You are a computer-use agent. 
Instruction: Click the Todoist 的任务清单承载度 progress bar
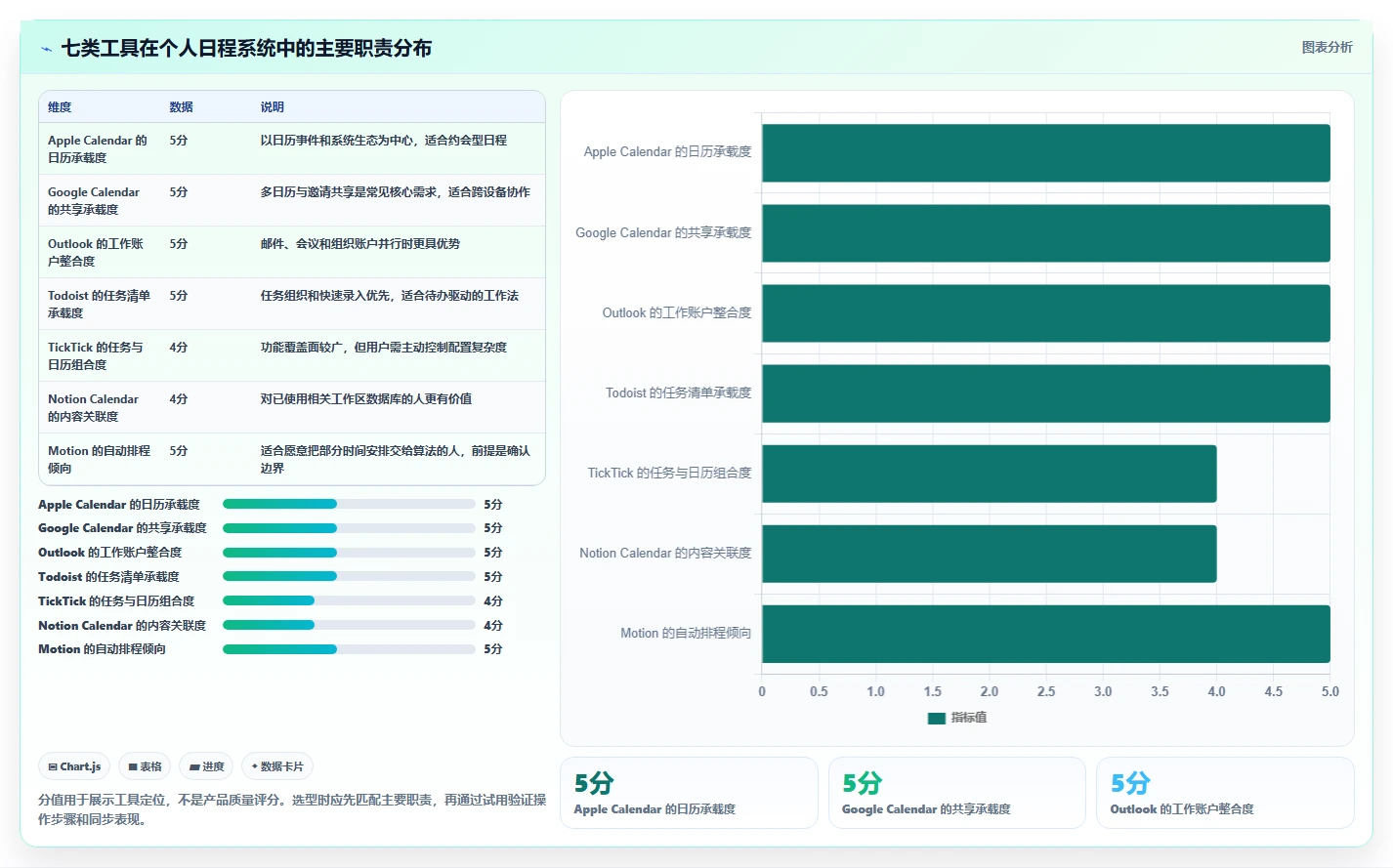click(x=349, y=576)
